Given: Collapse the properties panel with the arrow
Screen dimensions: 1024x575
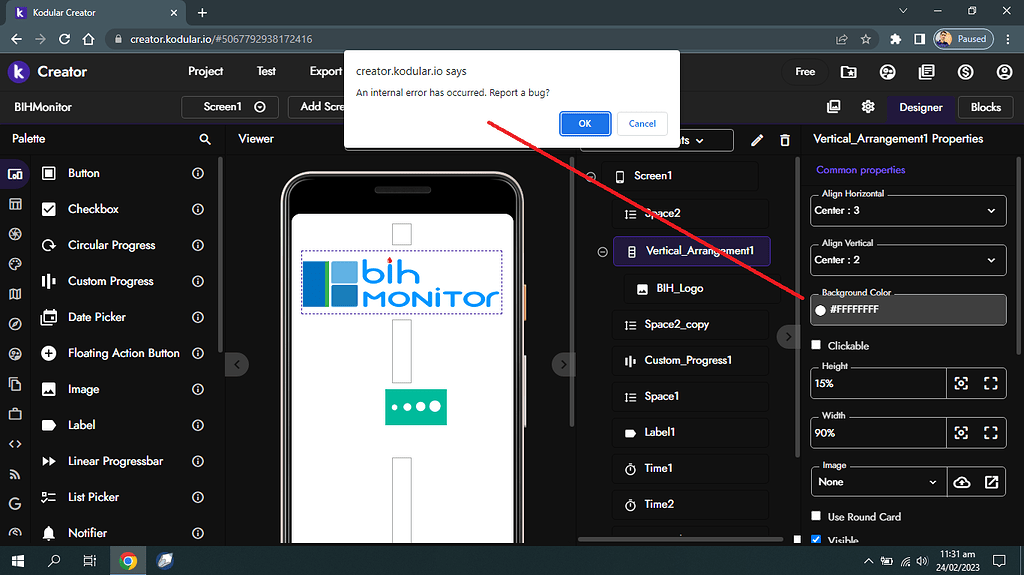Looking at the screenshot, I should 788,337.
